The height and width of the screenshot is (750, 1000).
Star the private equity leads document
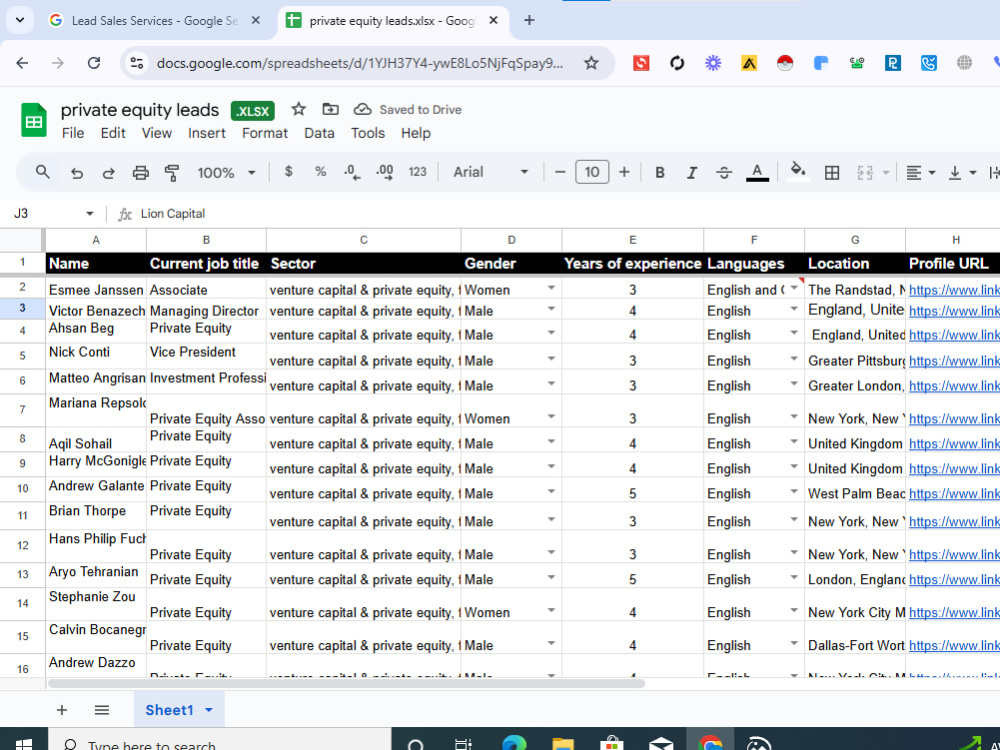tap(298, 109)
